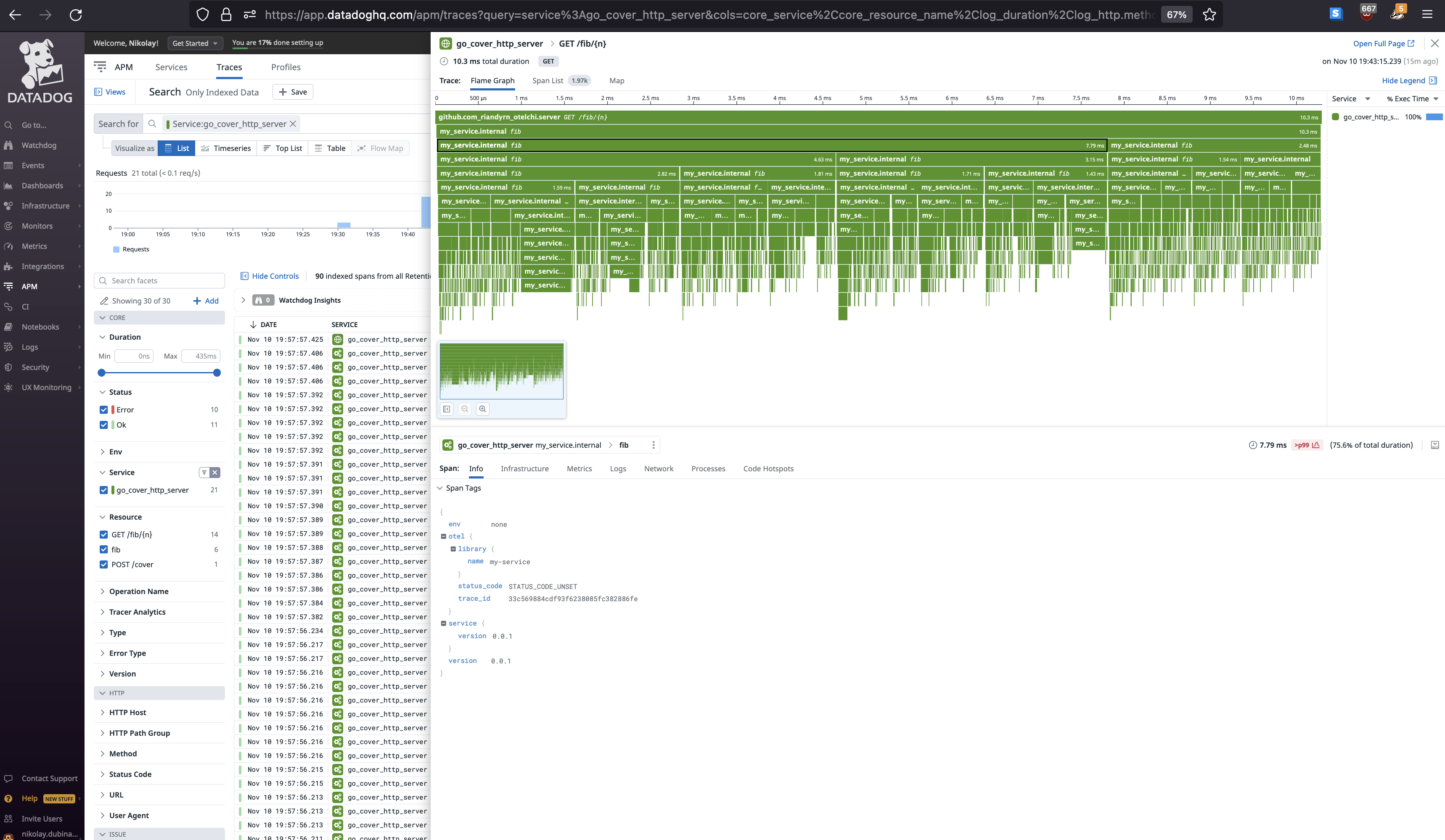1445x840 pixels.
Task: Bookmark page with the star icon
Action: (x=1209, y=14)
